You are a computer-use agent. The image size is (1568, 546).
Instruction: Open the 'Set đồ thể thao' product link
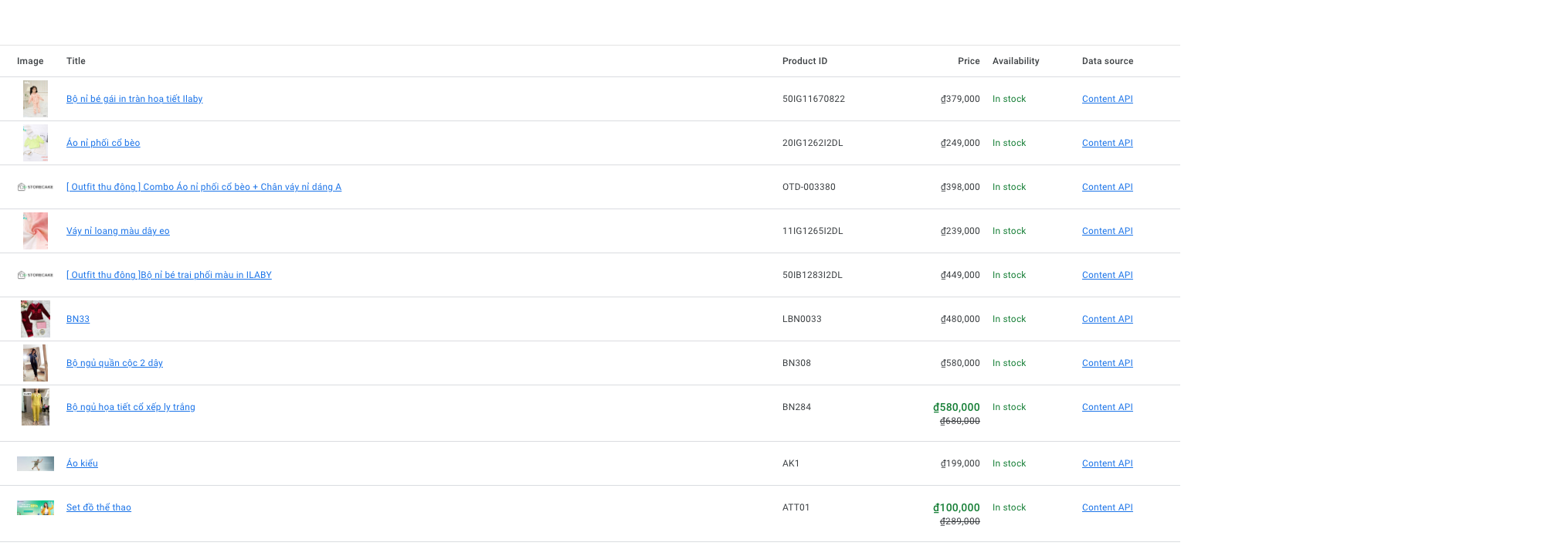(99, 507)
